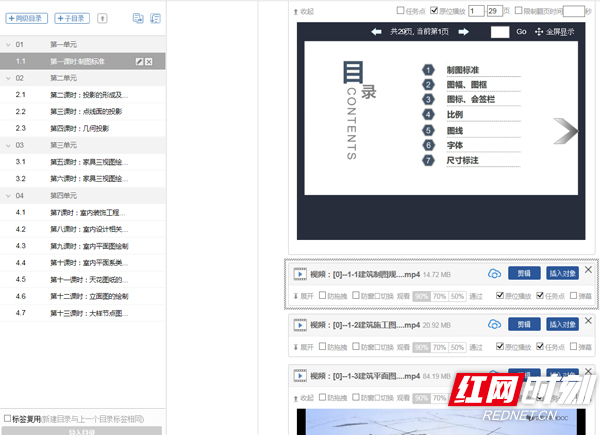Click Go button in slide viewer
The height and width of the screenshot is (435, 600).
(x=521, y=32)
